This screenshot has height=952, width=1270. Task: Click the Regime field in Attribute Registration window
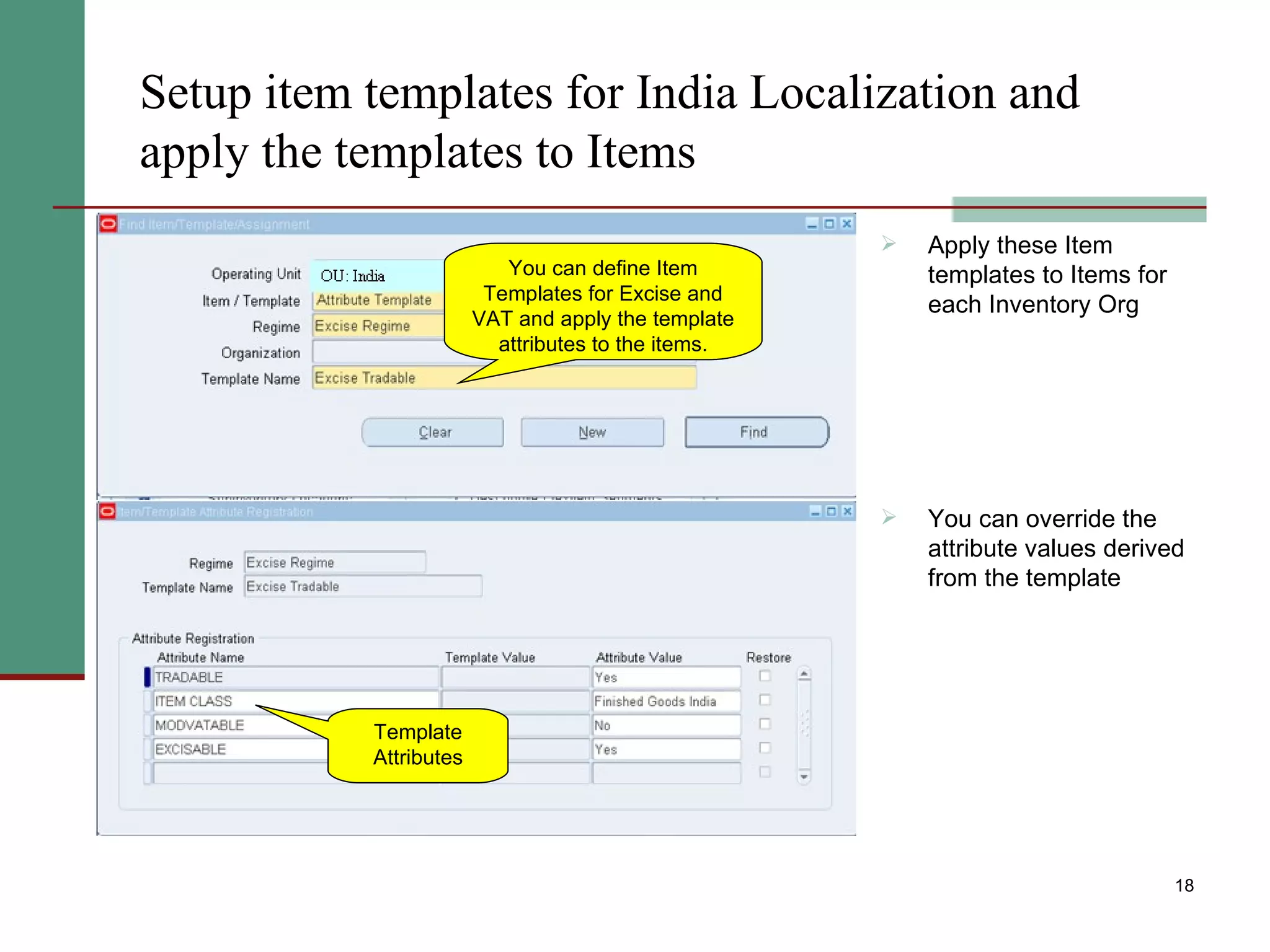tap(335, 562)
